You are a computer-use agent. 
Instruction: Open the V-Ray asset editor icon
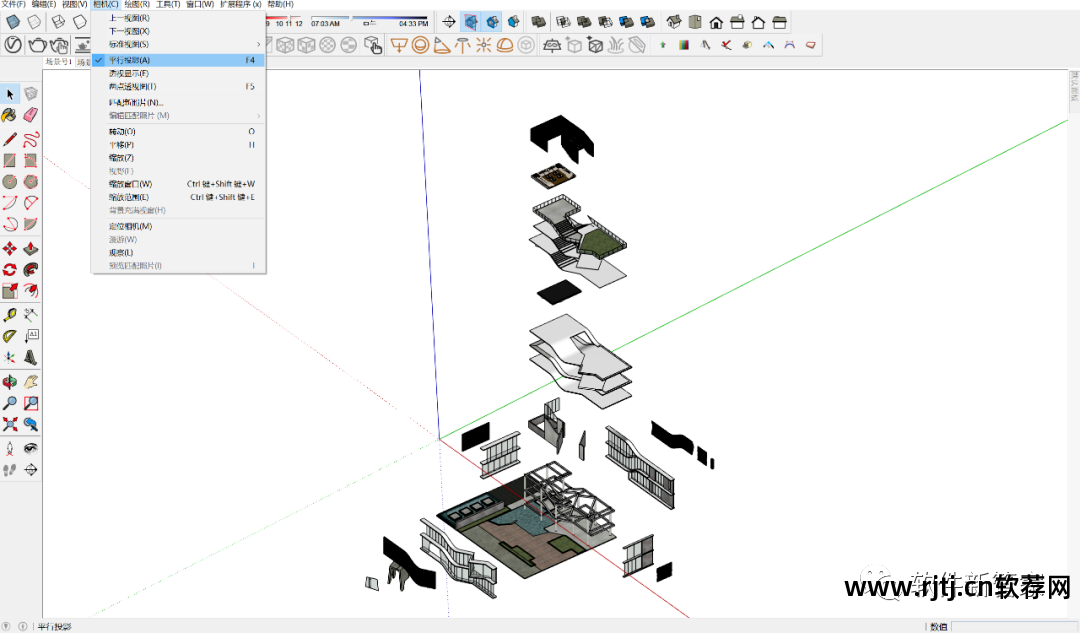click(12, 45)
